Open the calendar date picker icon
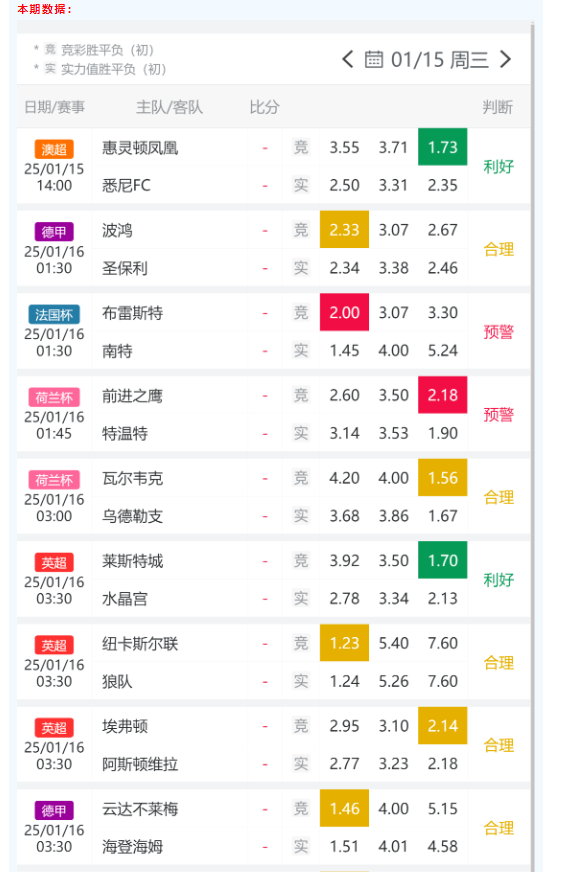 (374, 59)
